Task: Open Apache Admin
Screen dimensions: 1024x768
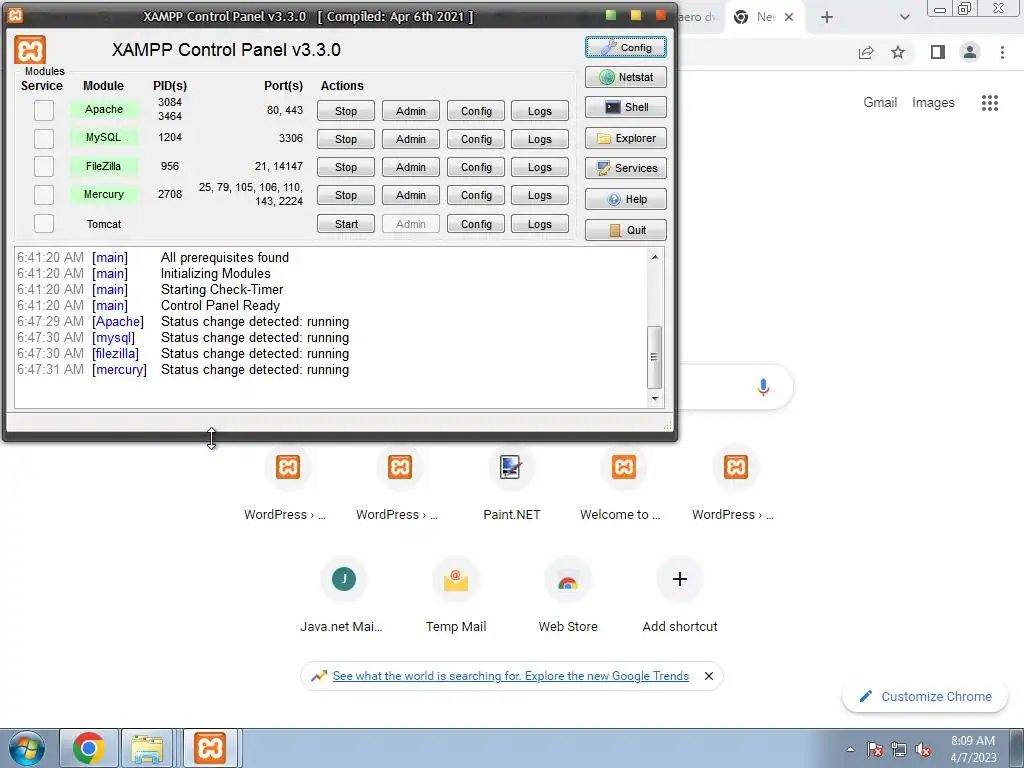Action: [x=411, y=111]
